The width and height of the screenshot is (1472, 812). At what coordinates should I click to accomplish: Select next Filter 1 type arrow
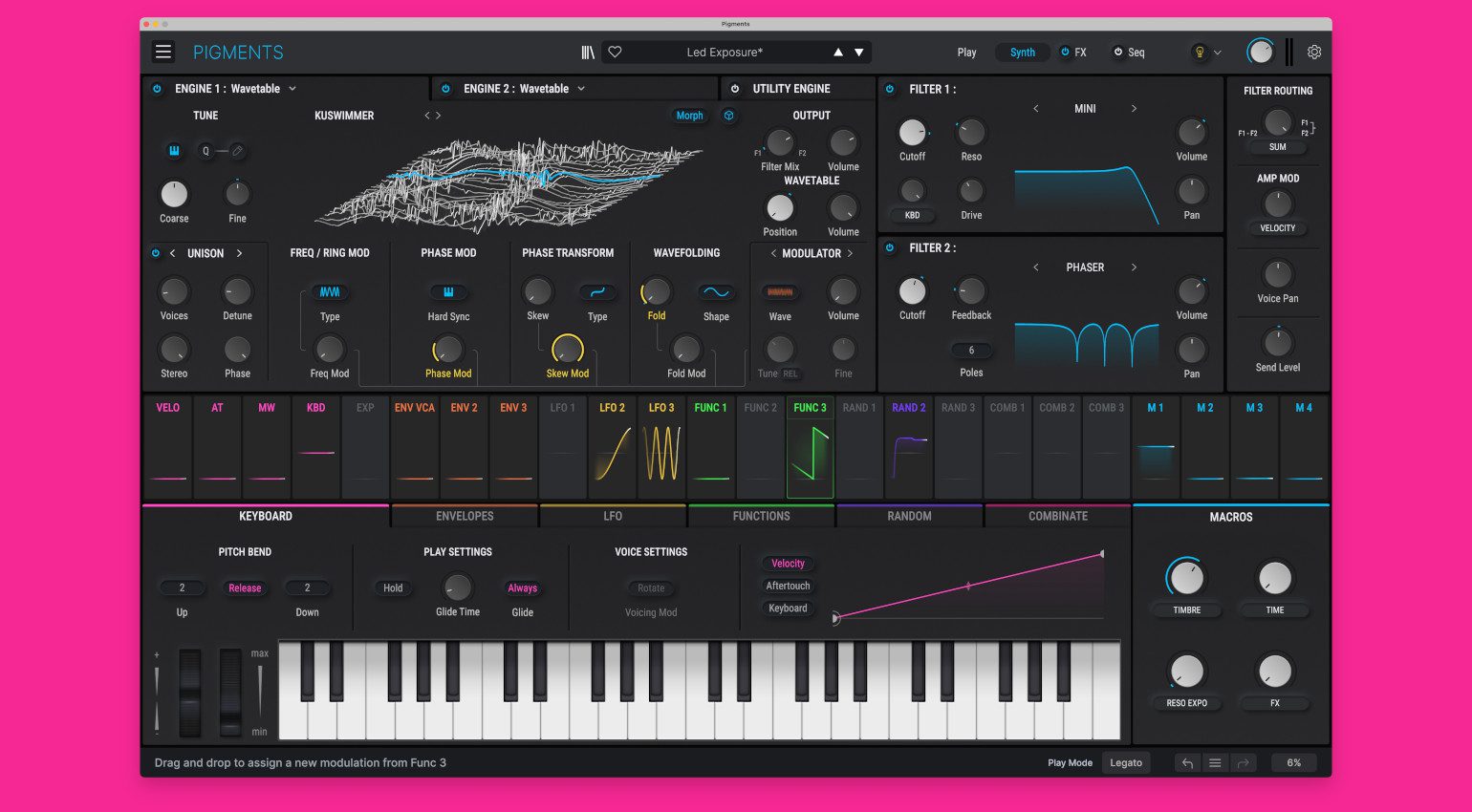(x=1134, y=109)
